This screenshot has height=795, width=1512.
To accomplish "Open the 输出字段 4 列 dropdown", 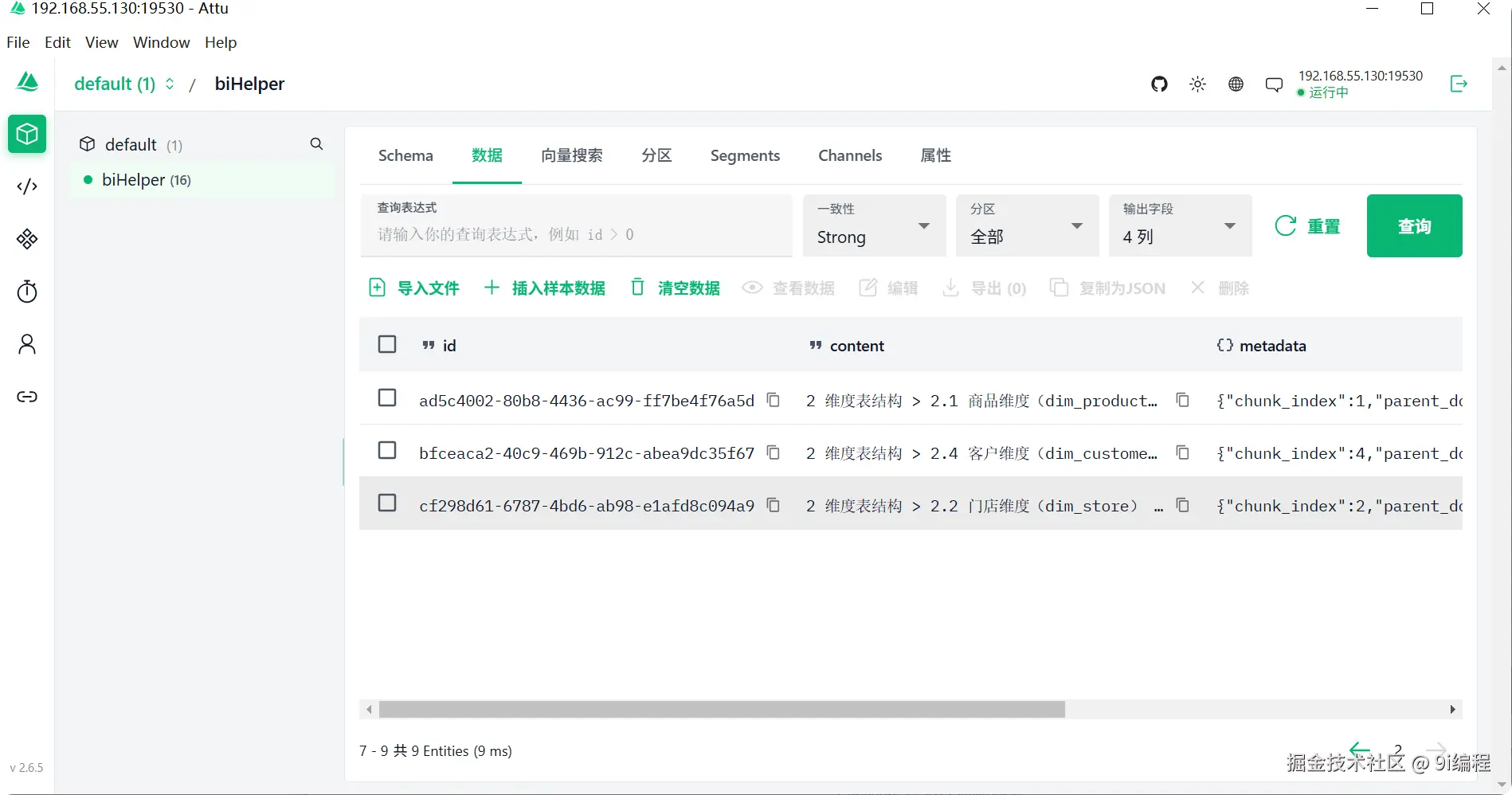I will click(1180, 226).
